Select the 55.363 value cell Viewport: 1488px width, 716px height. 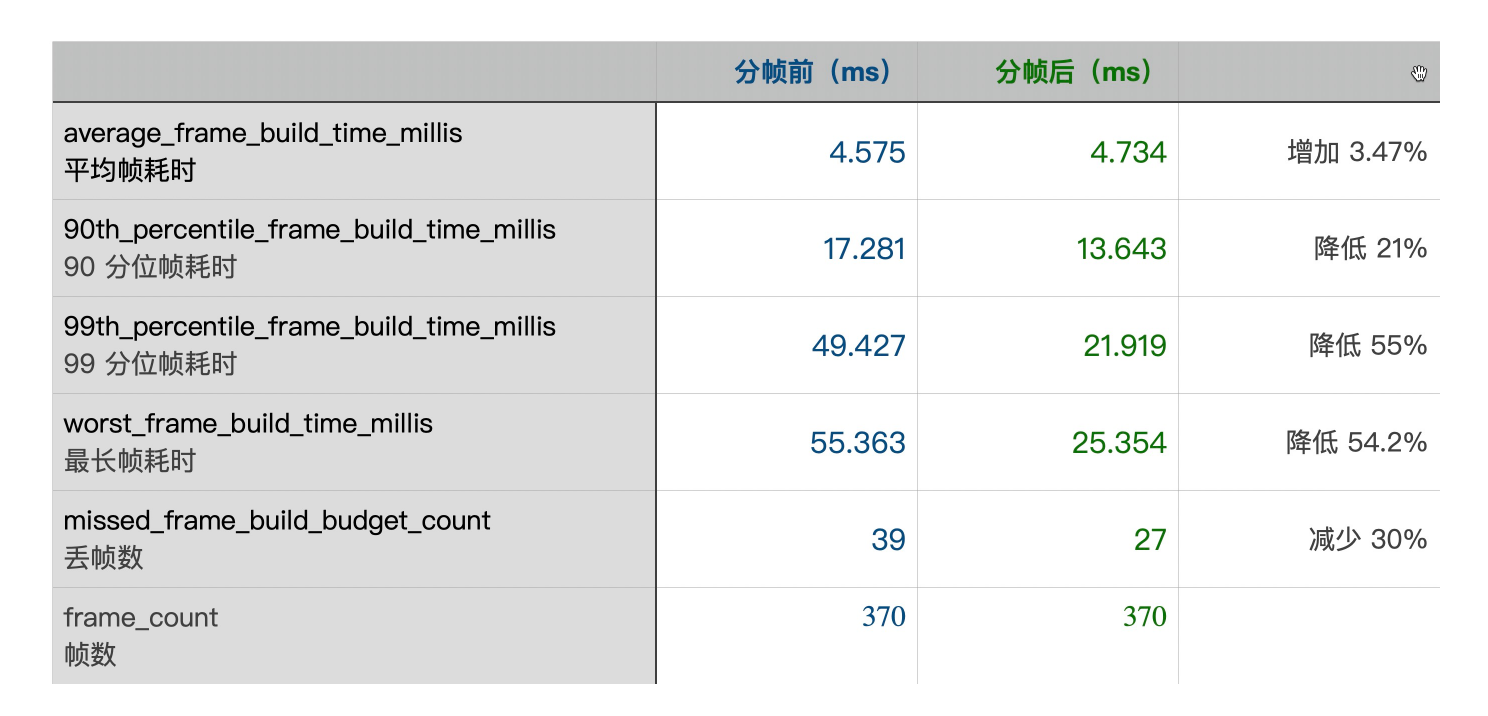click(858, 443)
